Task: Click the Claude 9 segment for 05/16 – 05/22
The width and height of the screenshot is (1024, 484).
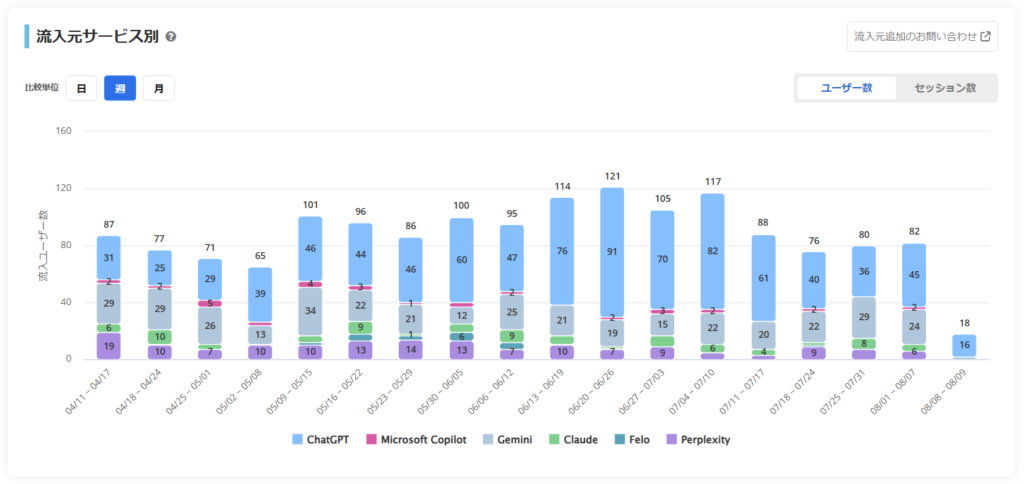Action: [360, 328]
